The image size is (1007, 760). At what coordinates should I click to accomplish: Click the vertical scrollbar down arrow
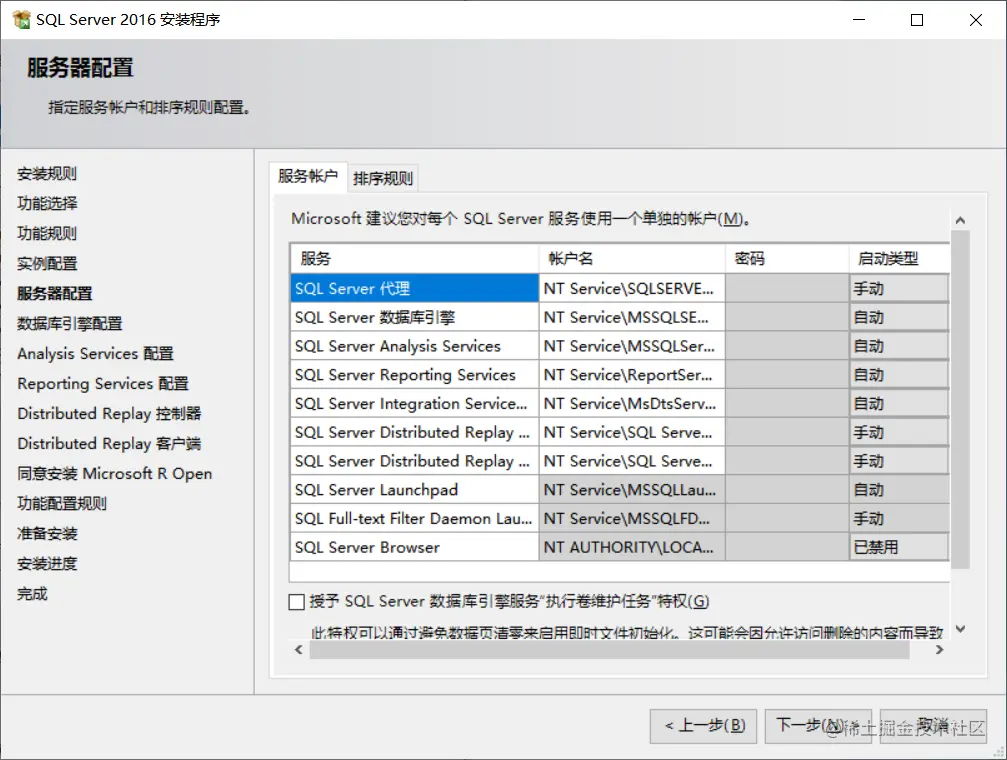tap(960, 629)
